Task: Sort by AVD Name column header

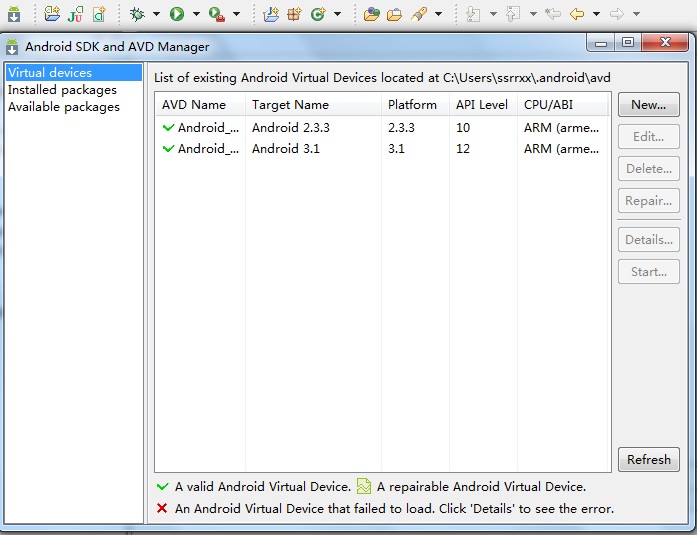Action: coord(200,105)
